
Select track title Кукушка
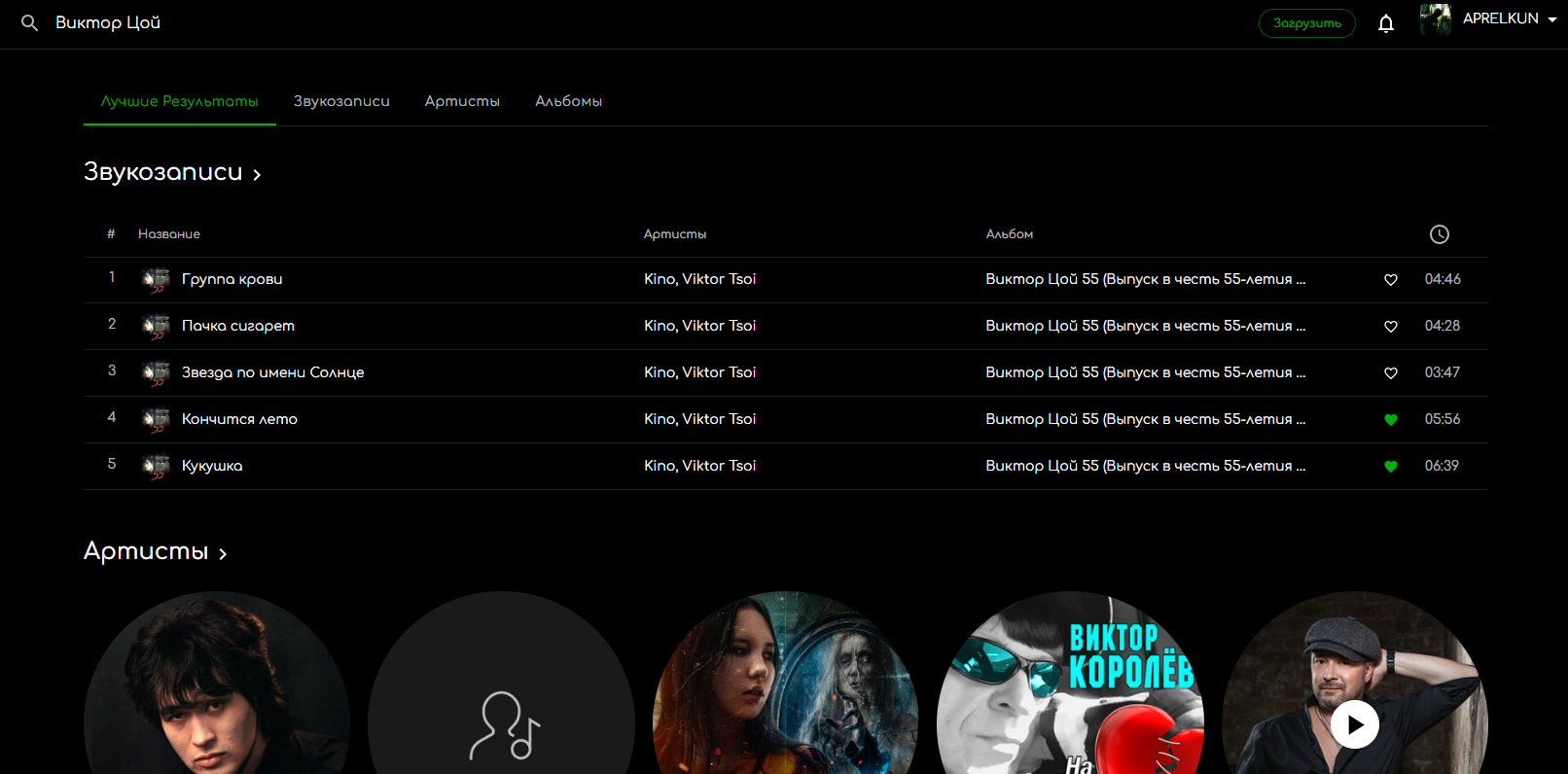[x=212, y=466]
